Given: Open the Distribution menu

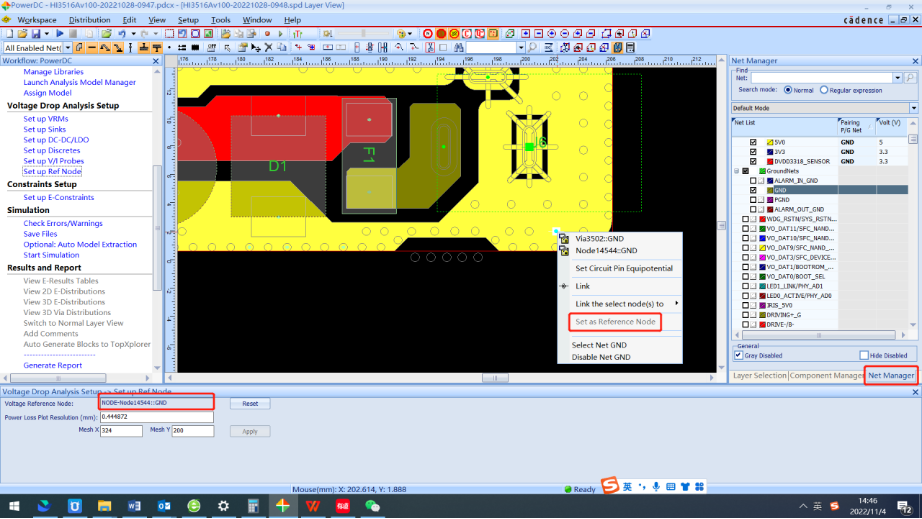Looking at the screenshot, I should pyautogui.click(x=89, y=20).
